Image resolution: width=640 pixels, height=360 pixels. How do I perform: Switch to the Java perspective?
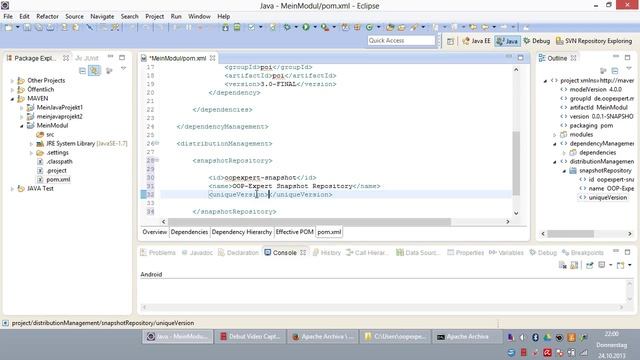pyautogui.click(x=507, y=41)
